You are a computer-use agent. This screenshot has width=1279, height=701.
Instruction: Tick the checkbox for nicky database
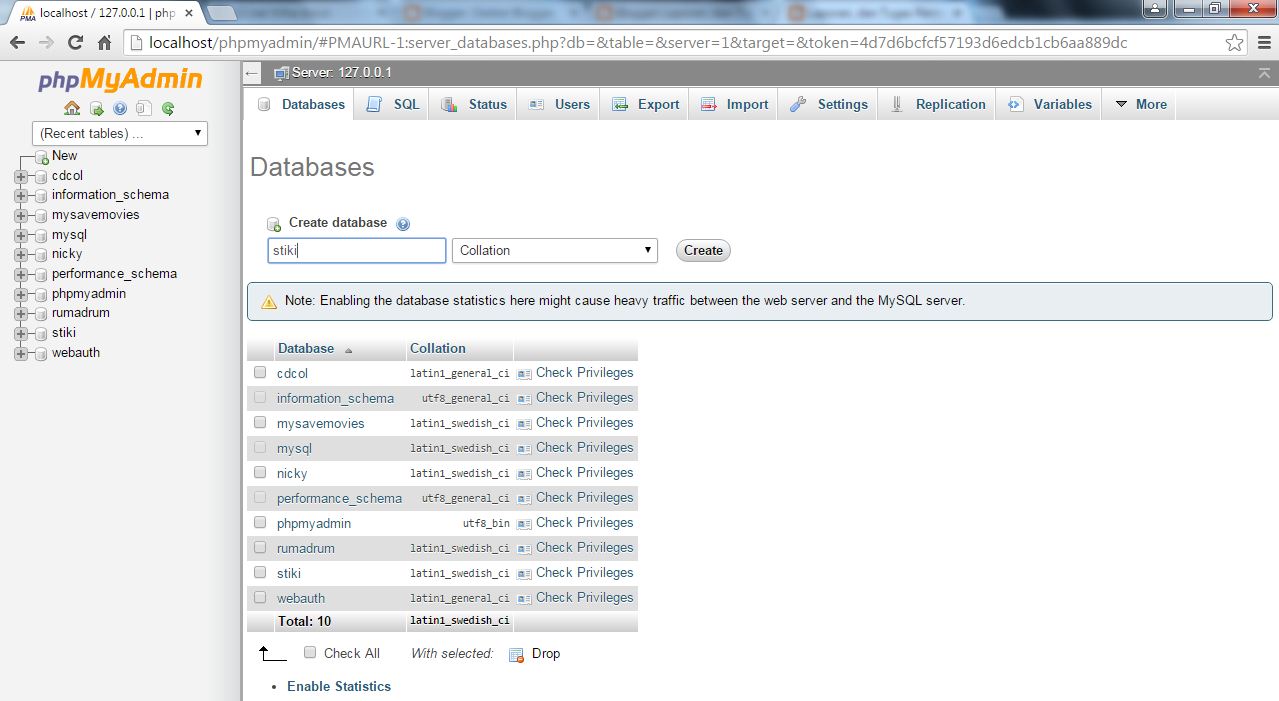260,472
